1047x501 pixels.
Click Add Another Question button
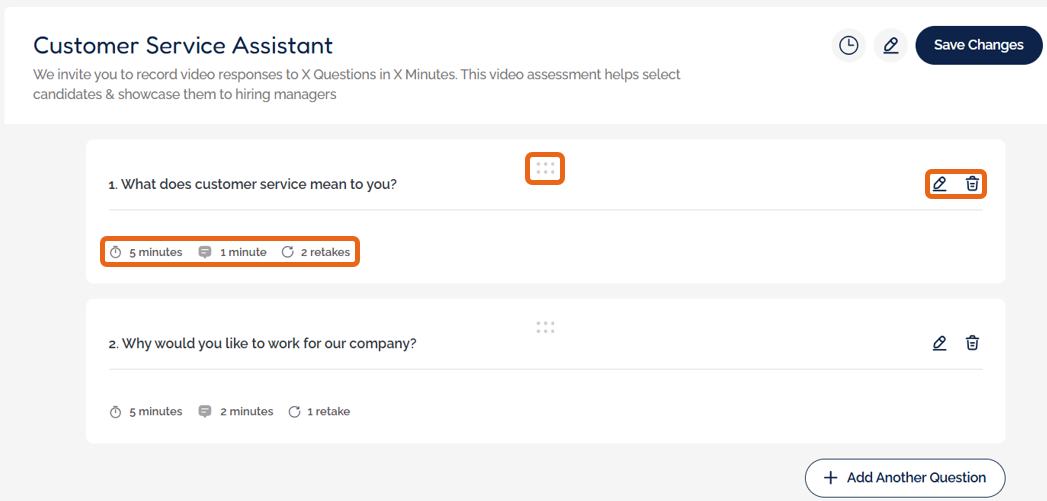point(905,478)
